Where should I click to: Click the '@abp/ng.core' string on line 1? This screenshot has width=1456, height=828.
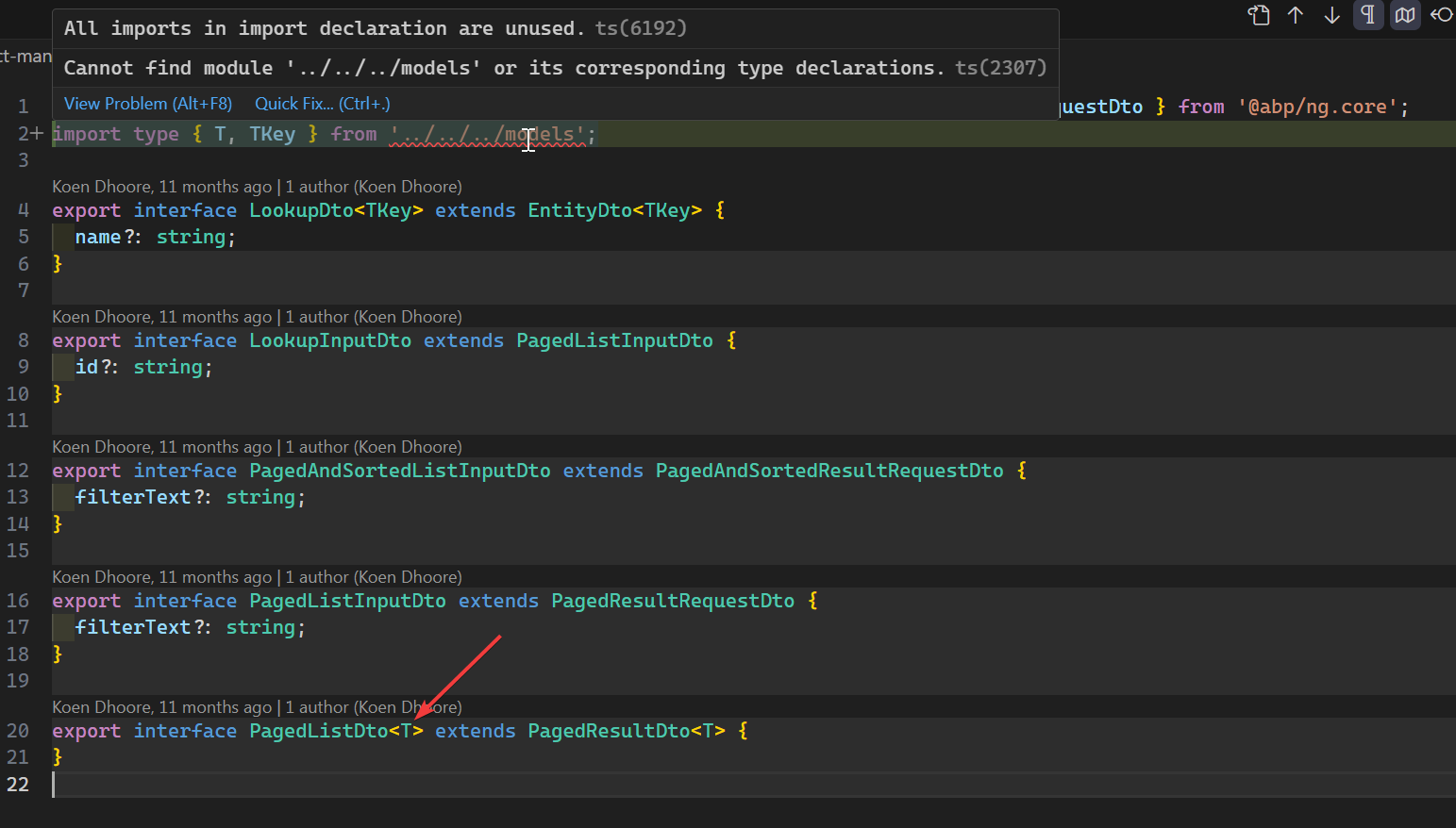(1317, 107)
